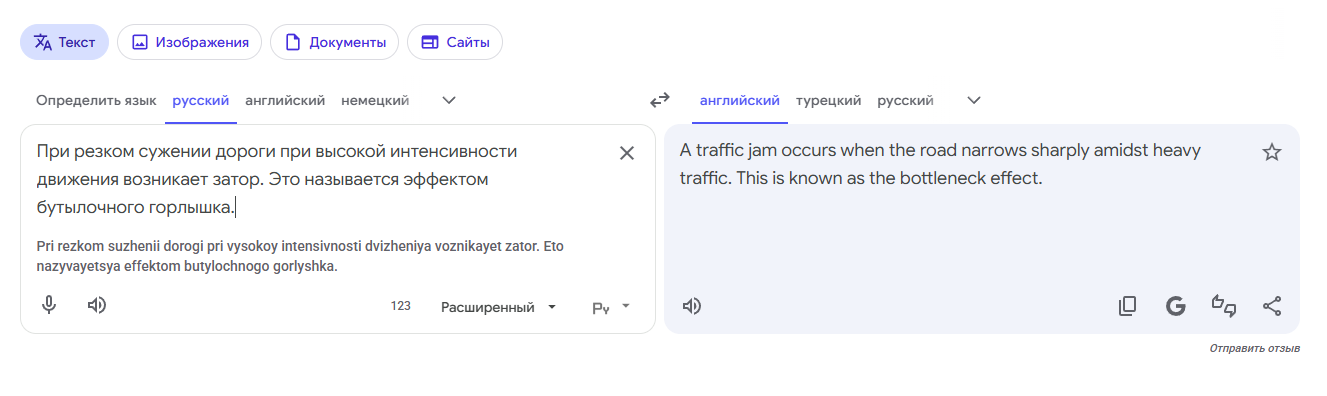The width and height of the screenshot is (1327, 396).
Task: Expand more target languages chevron
Action: (974, 100)
